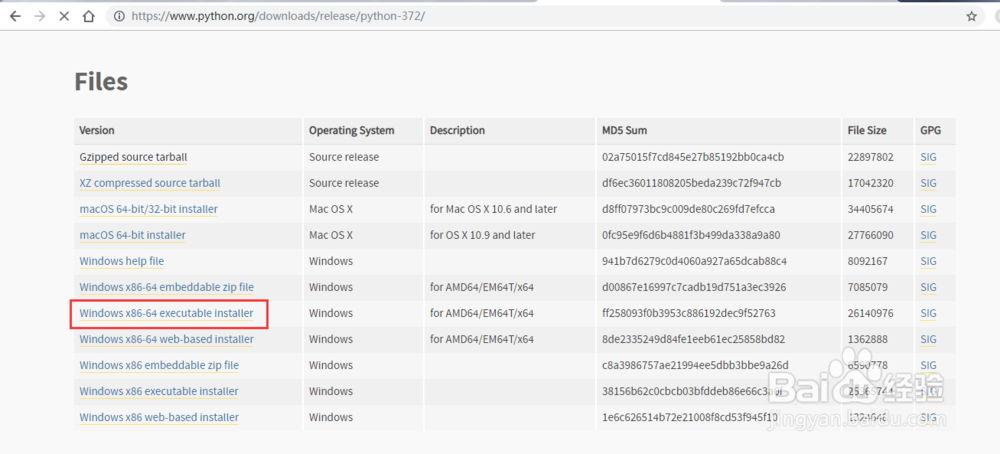Screen dimensions: 1000x454
Task: Select MD5 sum d00867e16997c7cadb19d751a3ec3926
Action: 694,288
